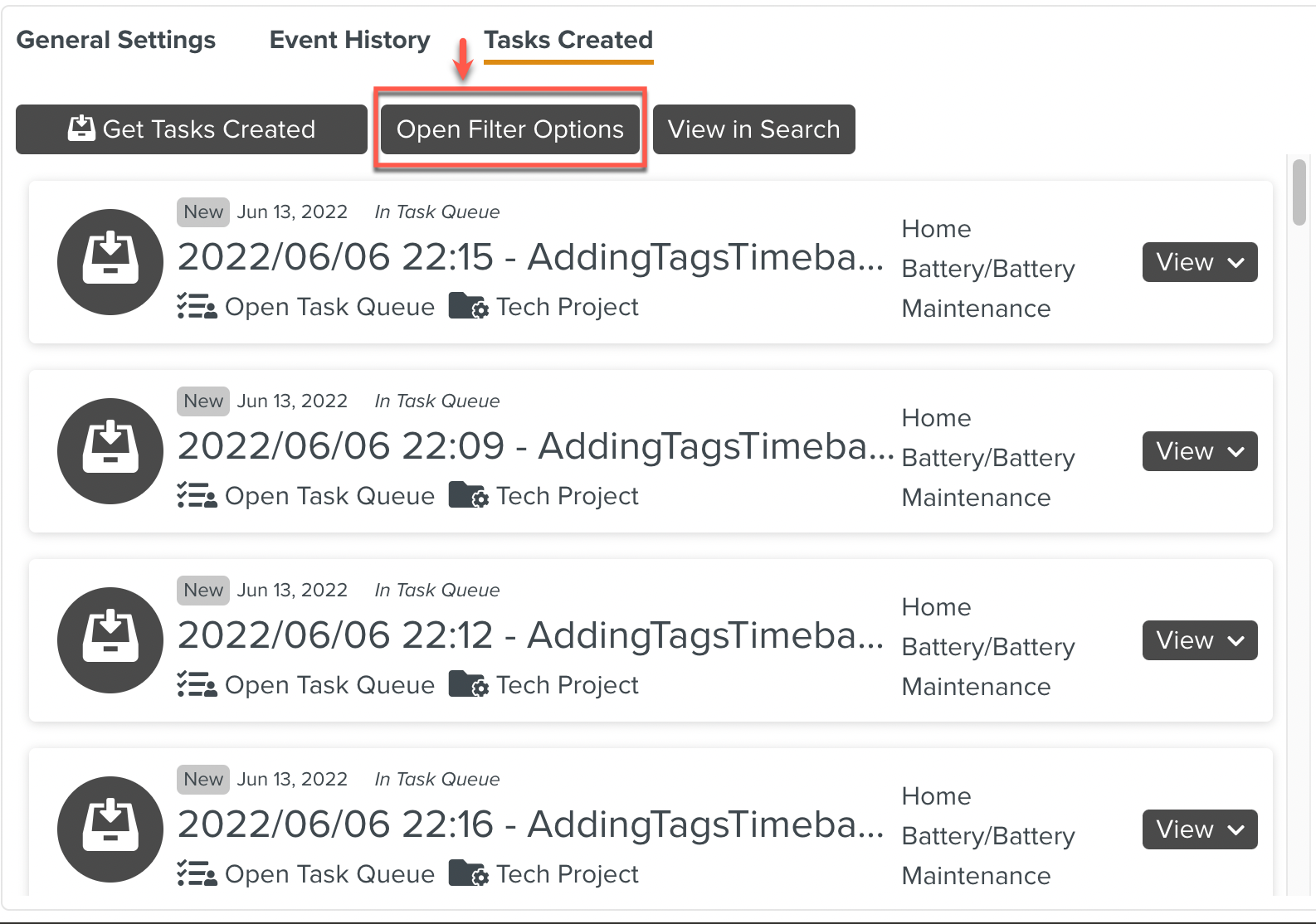1316x924 pixels.
Task: Click Open Task Queue checklist icon in 22:15 task
Action: click(197, 307)
